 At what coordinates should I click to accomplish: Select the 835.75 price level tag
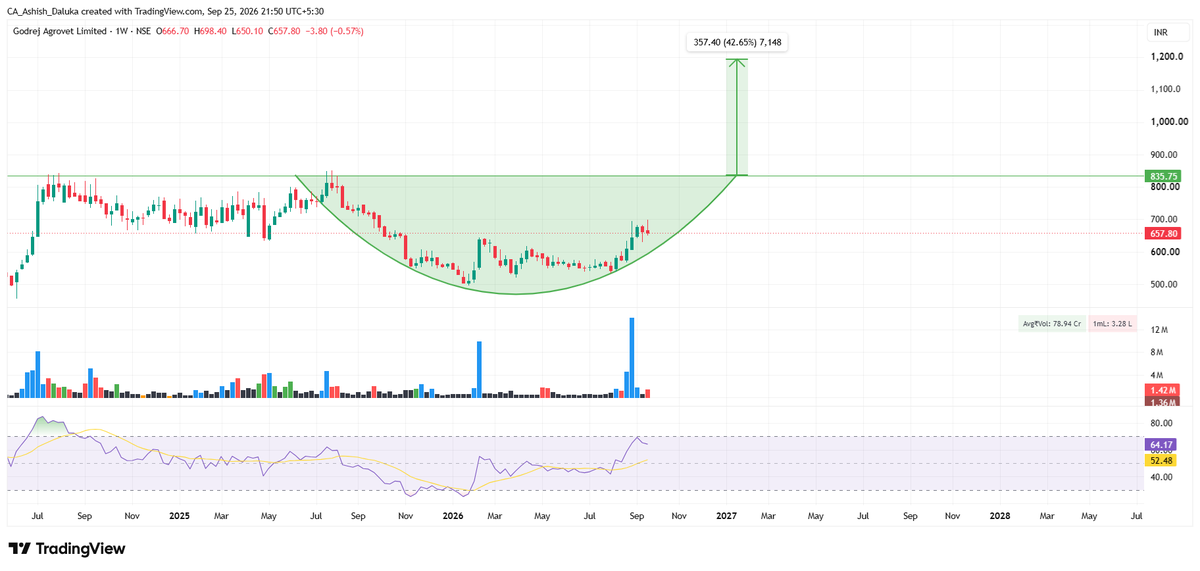coord(1161,176)
